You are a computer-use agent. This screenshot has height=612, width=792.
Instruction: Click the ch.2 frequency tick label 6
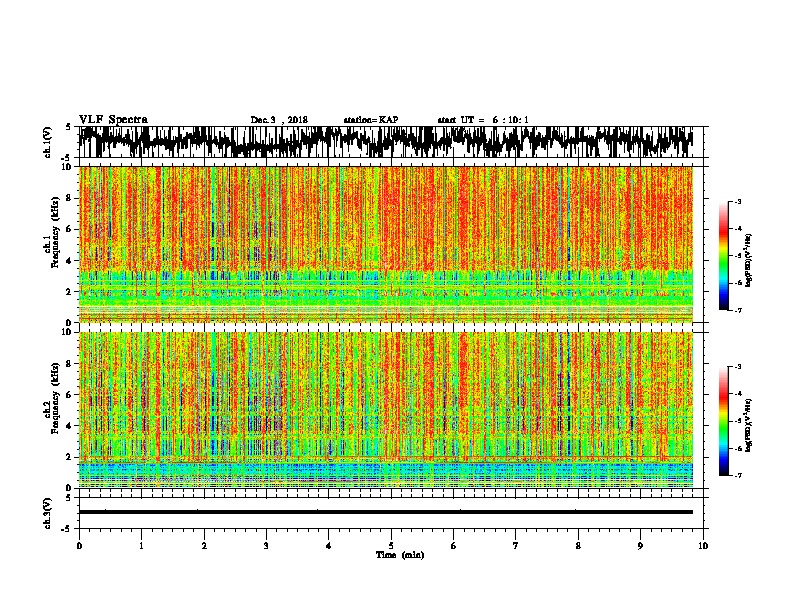pyautogui.click(x=70, y=395)
